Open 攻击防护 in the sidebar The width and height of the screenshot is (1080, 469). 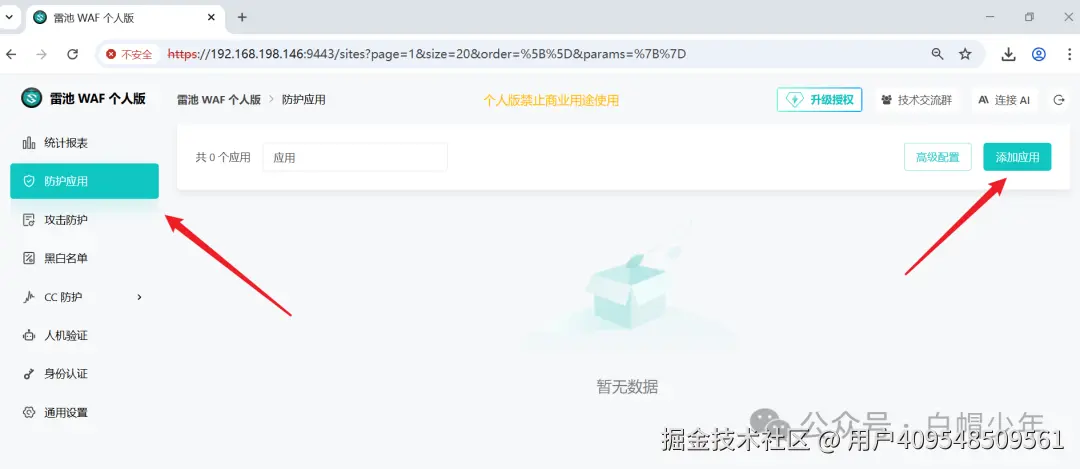pyautogui.click(x=84, y=220)
